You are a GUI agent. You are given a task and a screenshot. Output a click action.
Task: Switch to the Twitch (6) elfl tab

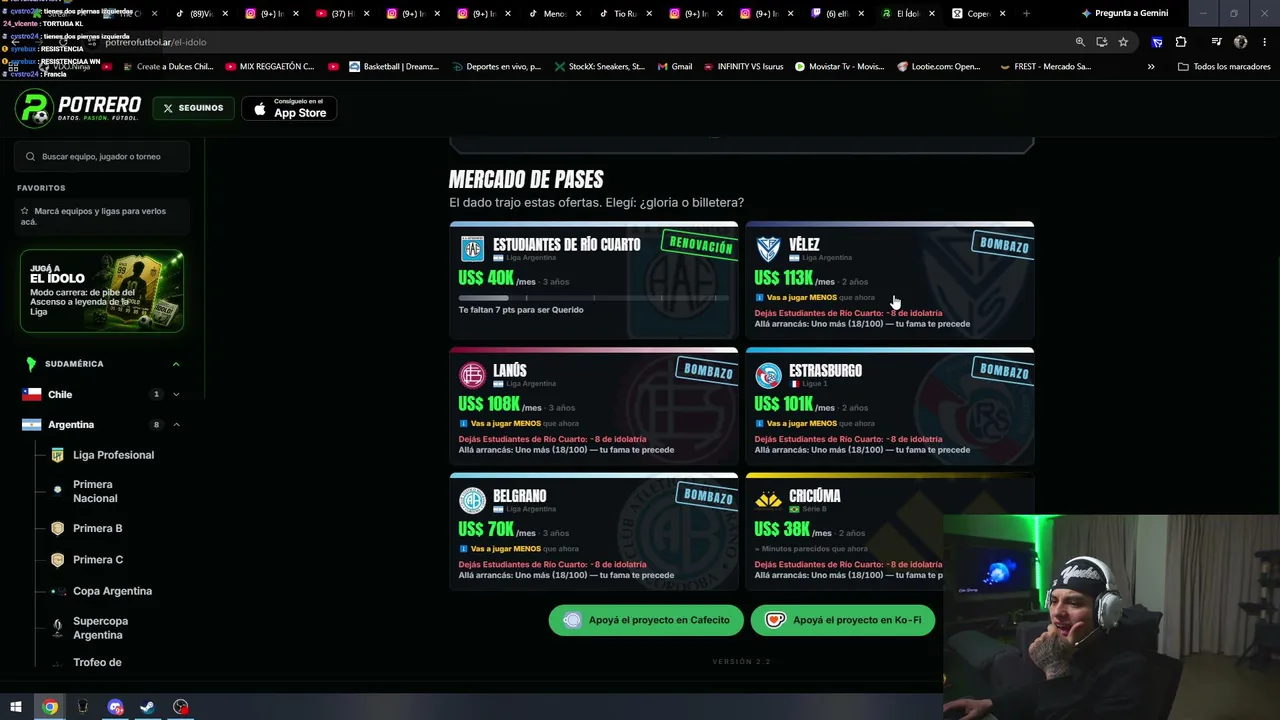(x=838, y=14)
